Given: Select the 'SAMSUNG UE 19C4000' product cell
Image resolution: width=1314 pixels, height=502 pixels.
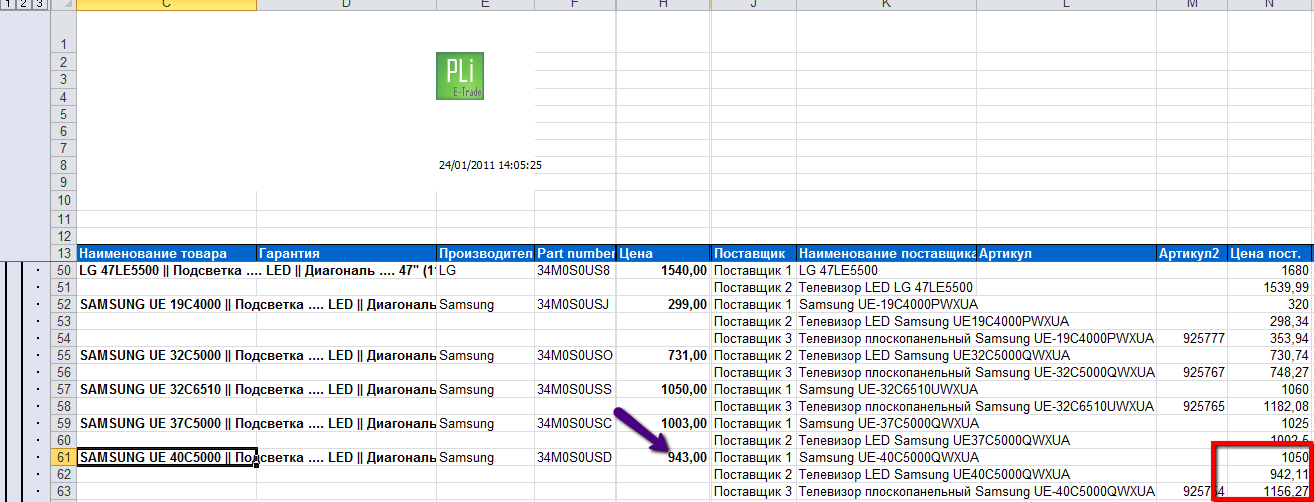Looking at the screenshot, I should tap(166, 303).
